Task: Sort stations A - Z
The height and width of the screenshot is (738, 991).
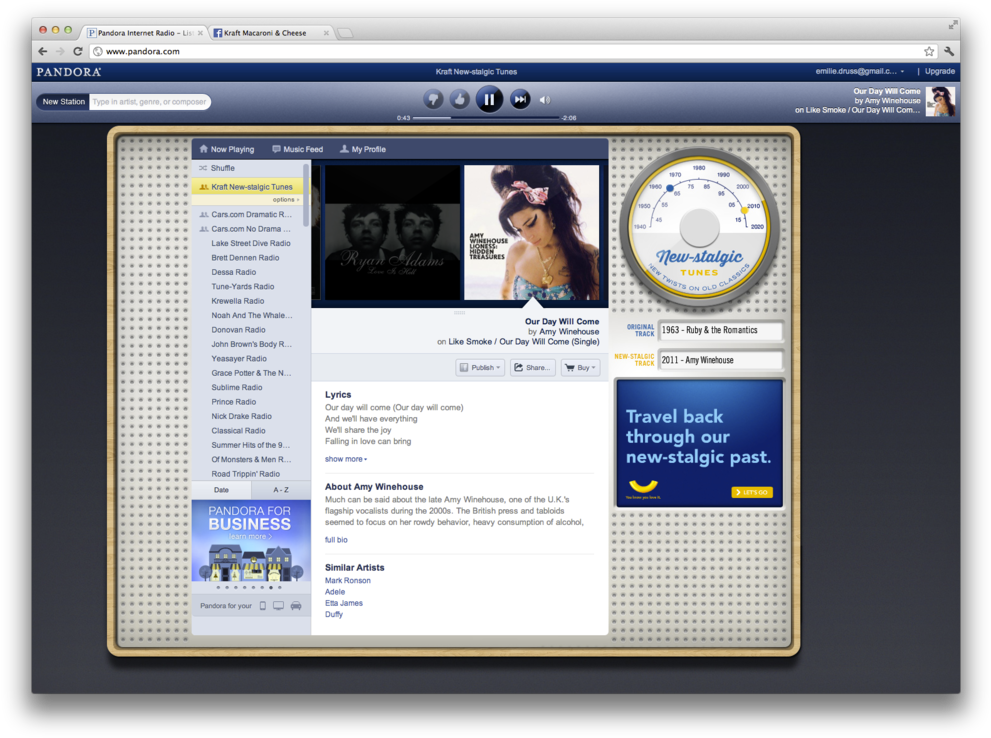Action: click(x=281, y=490)
